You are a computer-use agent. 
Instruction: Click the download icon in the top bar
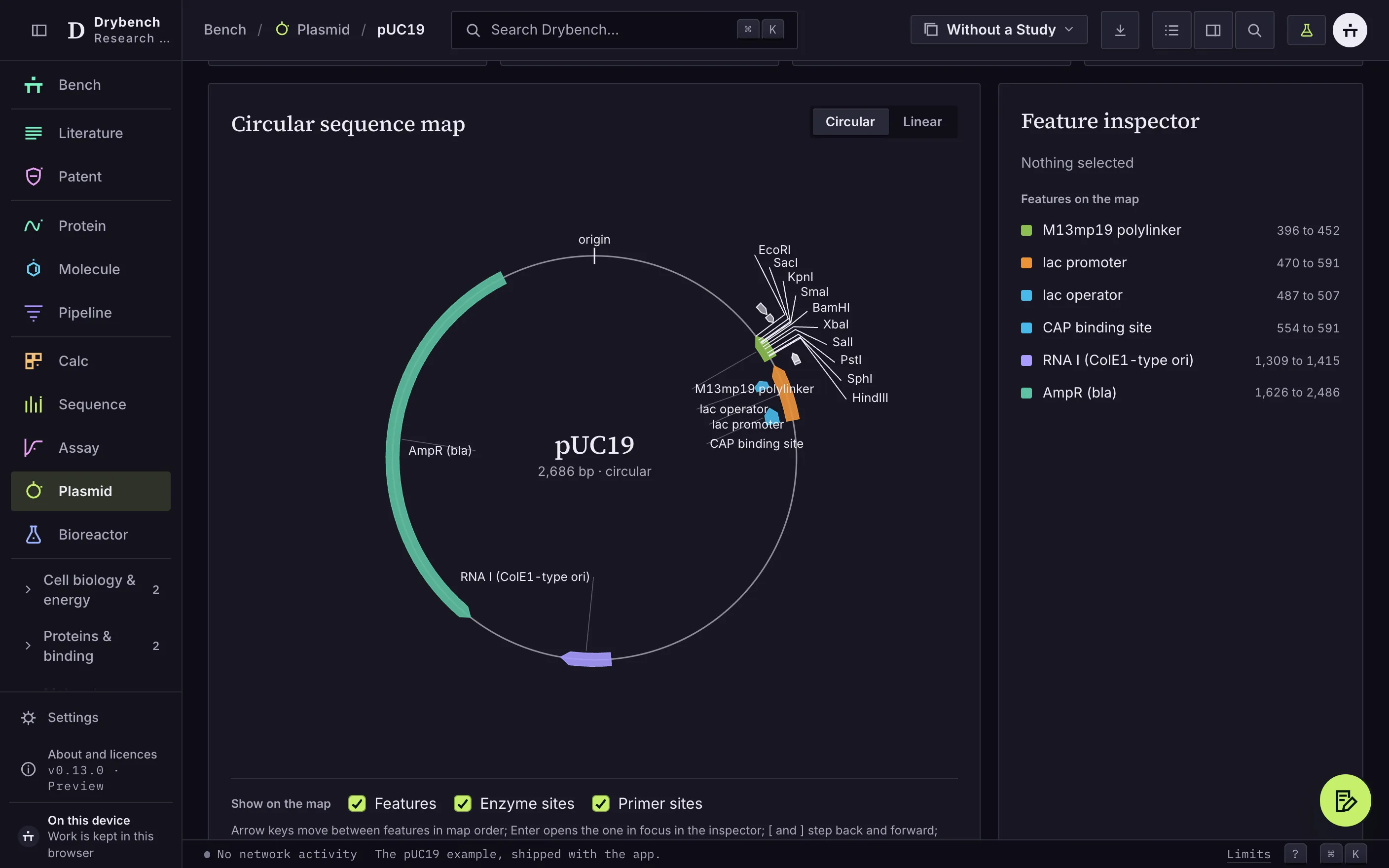(x=1120, y=30)
